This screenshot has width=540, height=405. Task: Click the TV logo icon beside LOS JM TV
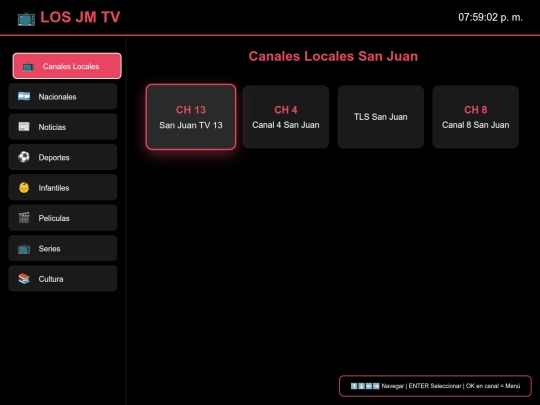[26, 18]
